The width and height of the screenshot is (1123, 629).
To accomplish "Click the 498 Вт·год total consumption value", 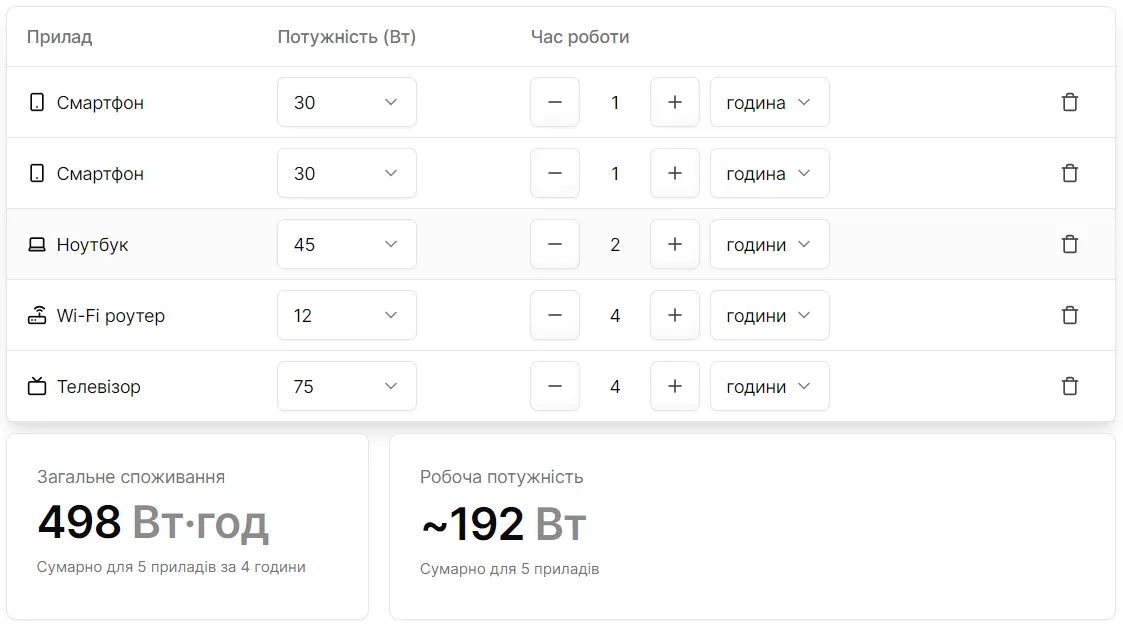I will click(152, 521).
